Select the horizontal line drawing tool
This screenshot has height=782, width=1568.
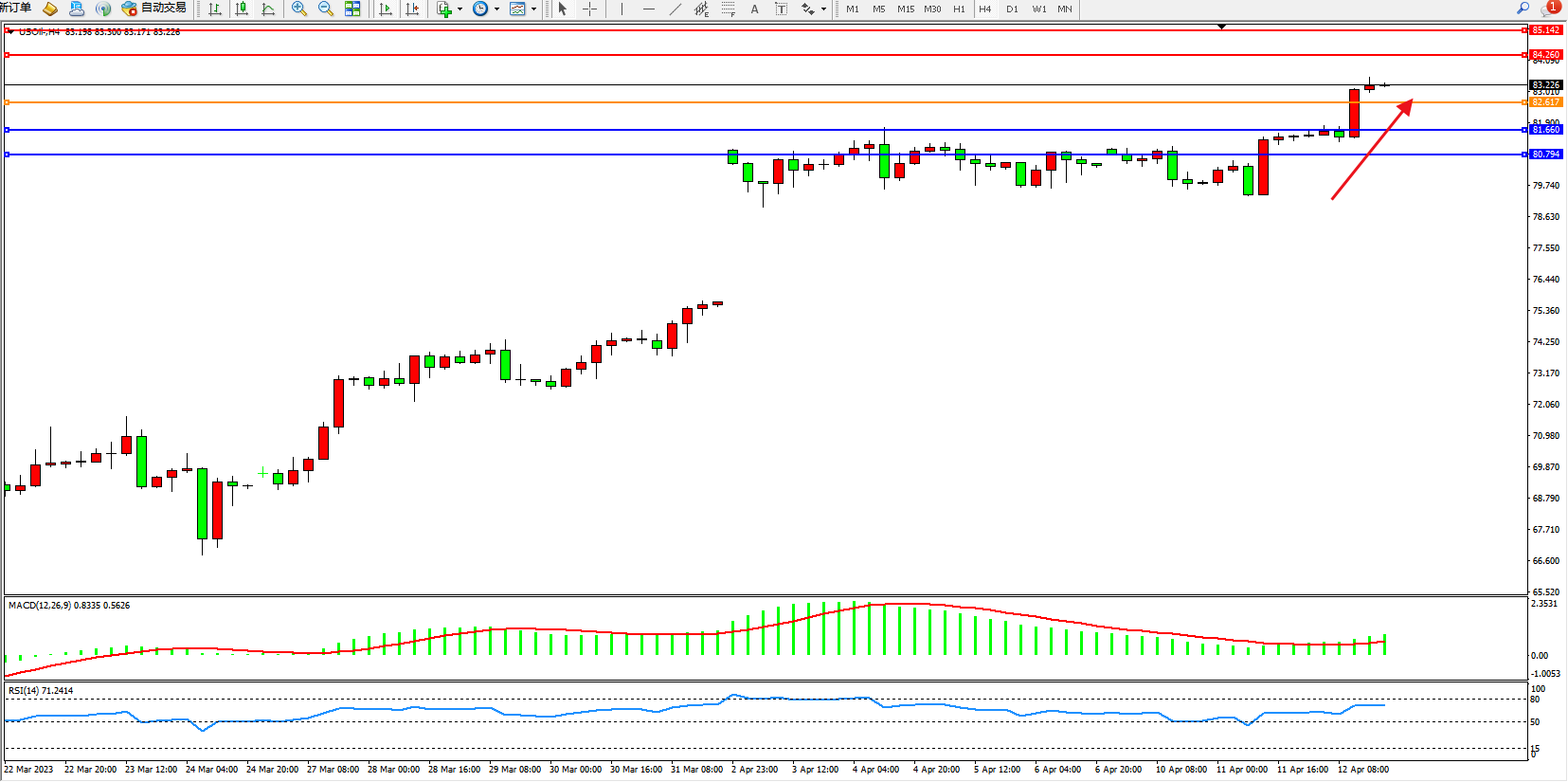pos(648,9)
